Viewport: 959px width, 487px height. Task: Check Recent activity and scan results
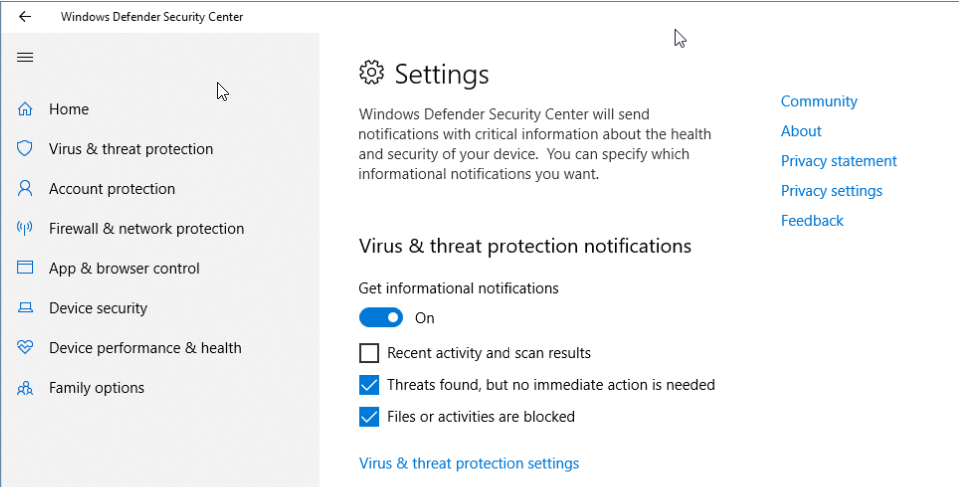point(369,353)
